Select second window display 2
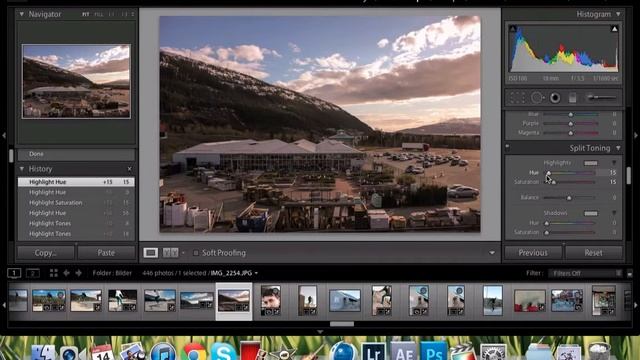Viewport: 640px width, 360px height. [33, 273]
